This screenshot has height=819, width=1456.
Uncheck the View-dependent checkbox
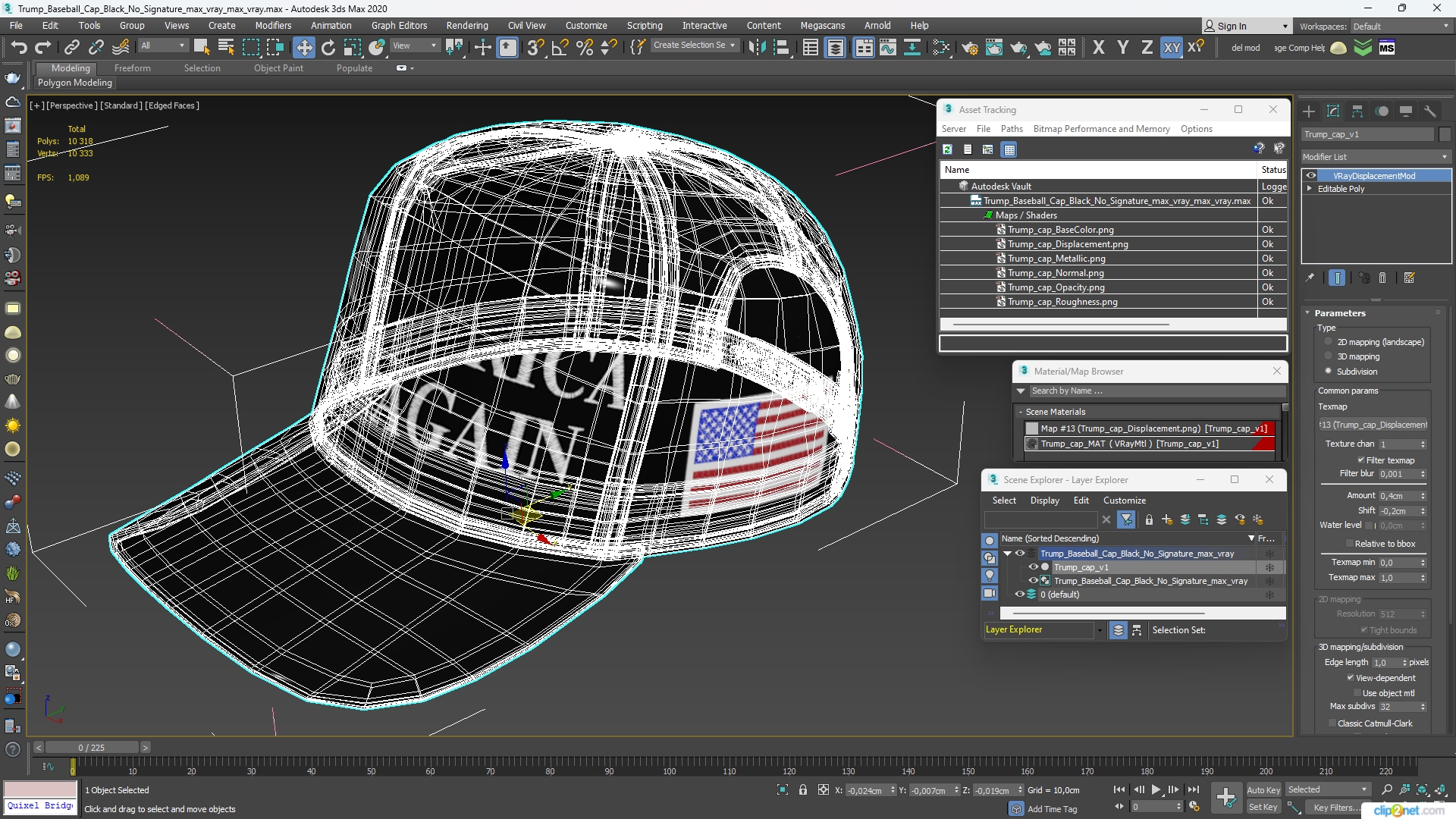coord(1351,678)
